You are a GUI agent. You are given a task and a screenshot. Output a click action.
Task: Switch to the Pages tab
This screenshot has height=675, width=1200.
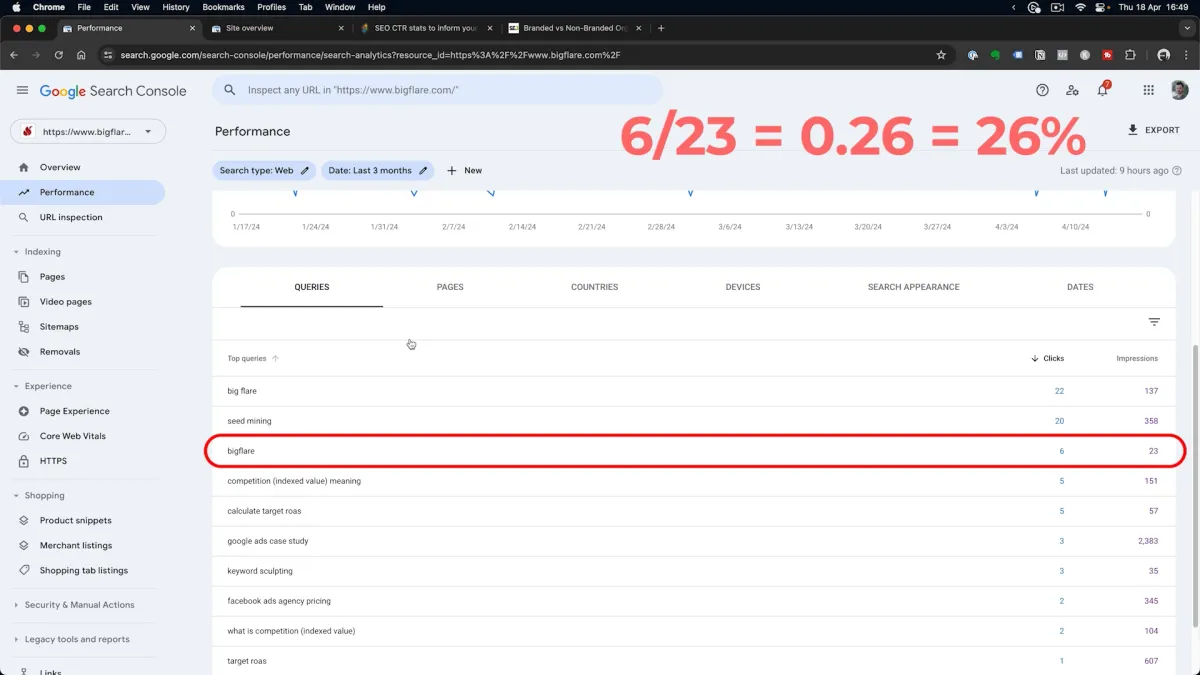(450, 287)
